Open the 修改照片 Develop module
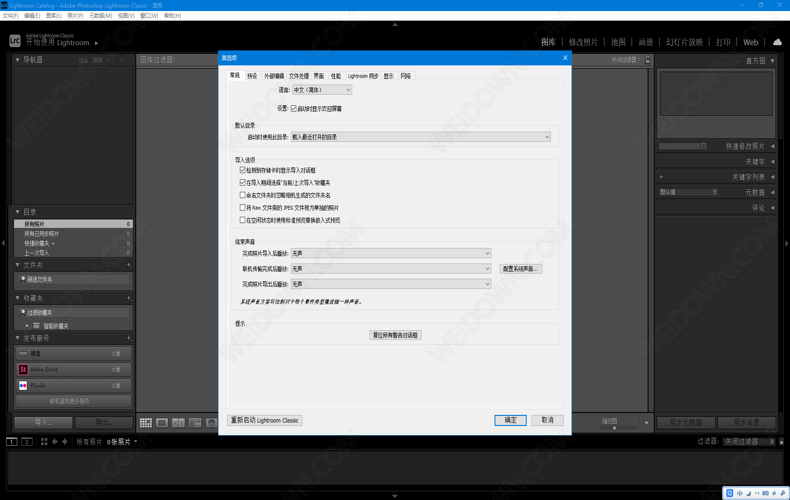Image resolution: width=790 pixels, height=500 pixels. coord(583,42)
